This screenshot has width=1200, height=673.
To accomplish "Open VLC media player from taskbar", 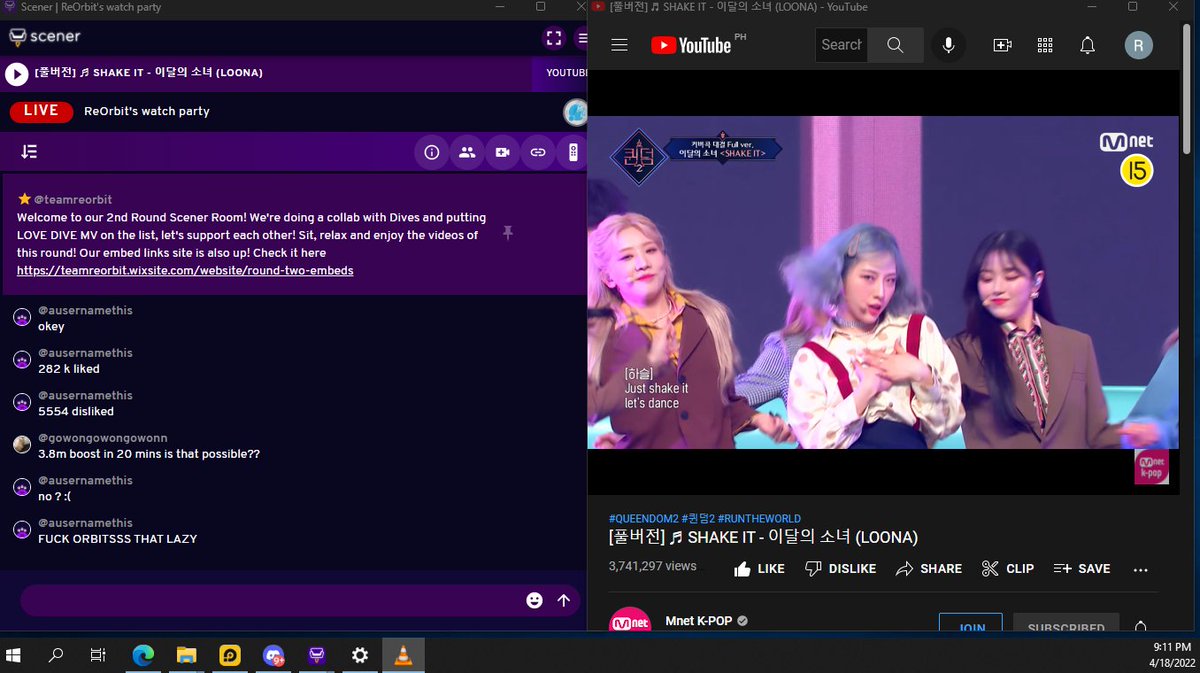I will 403,655.
